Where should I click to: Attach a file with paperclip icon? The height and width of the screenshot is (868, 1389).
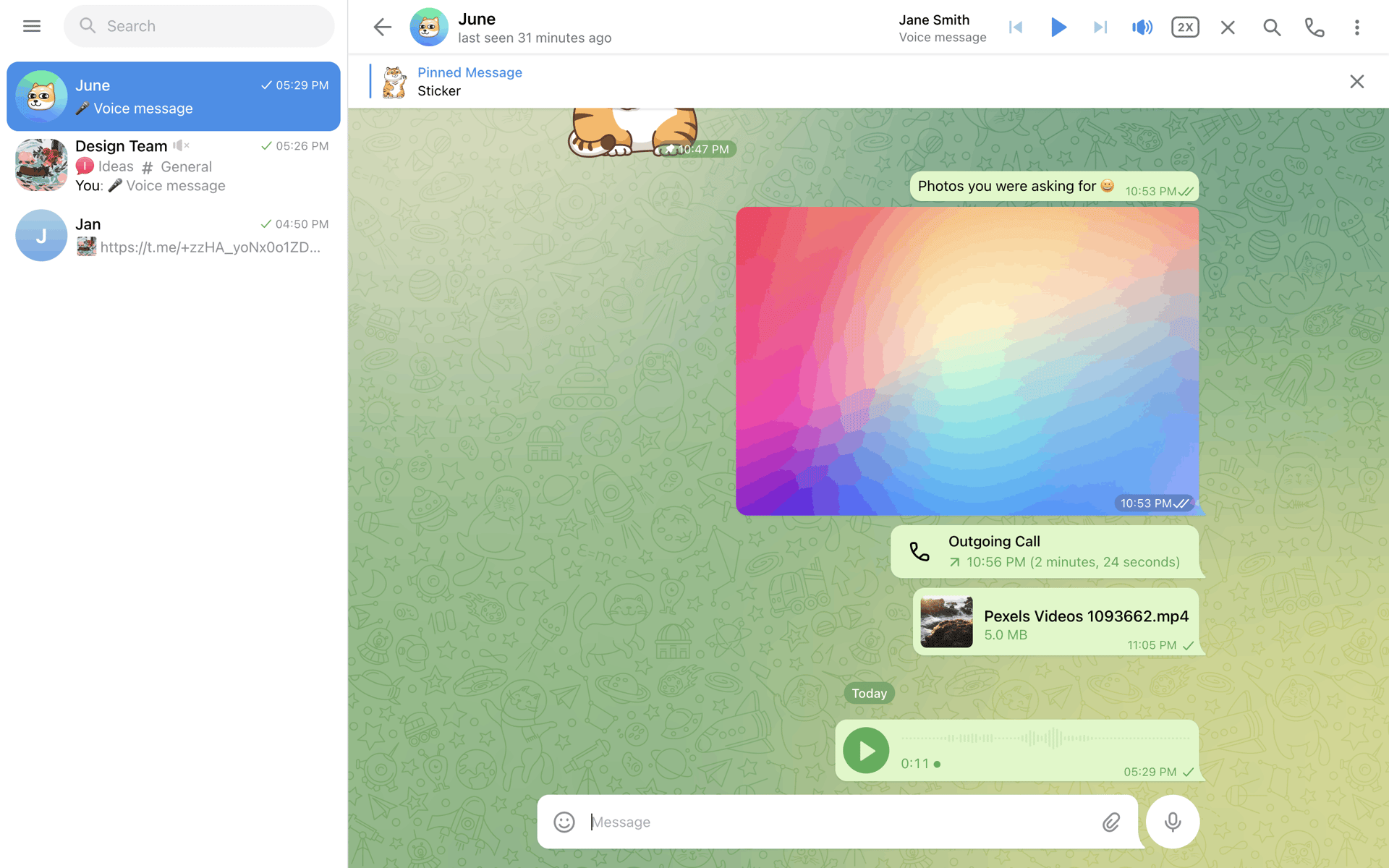click(x=1111, y=822)
